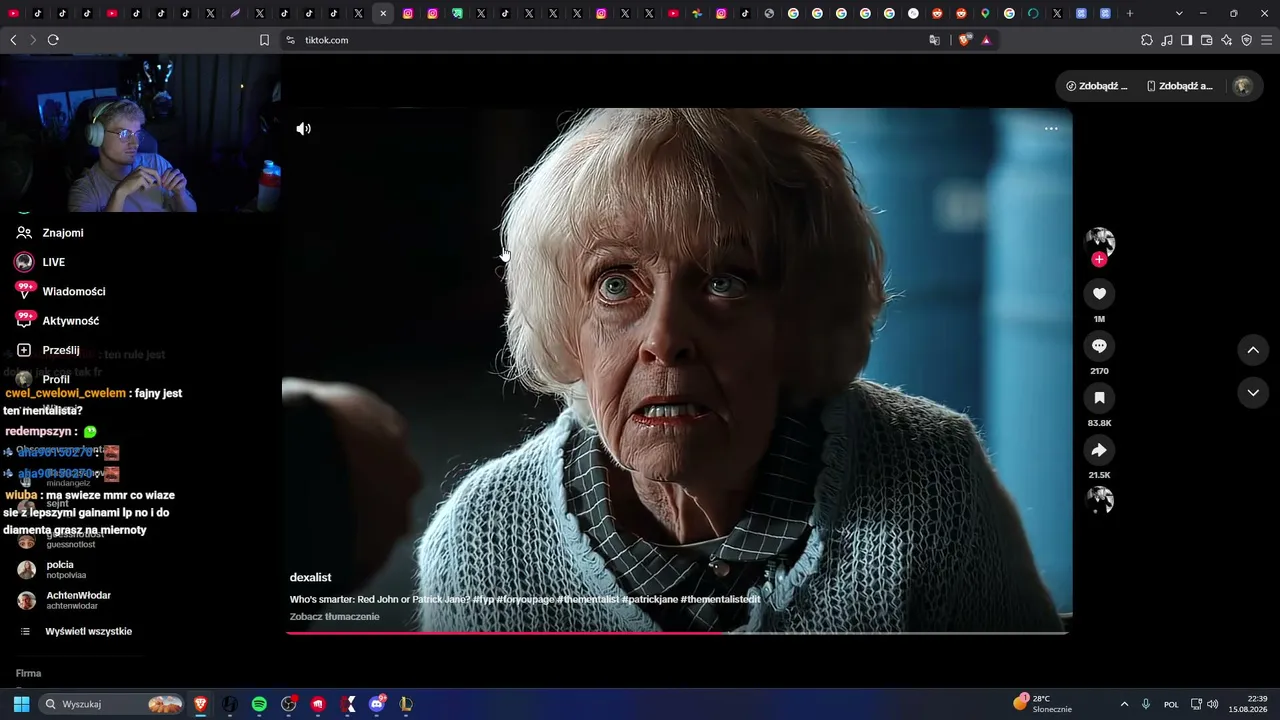Follow the creator using red plus badge
The width and height of the screenshot is (1280, 720).
pyautogui.click(x=1099, y=260)
